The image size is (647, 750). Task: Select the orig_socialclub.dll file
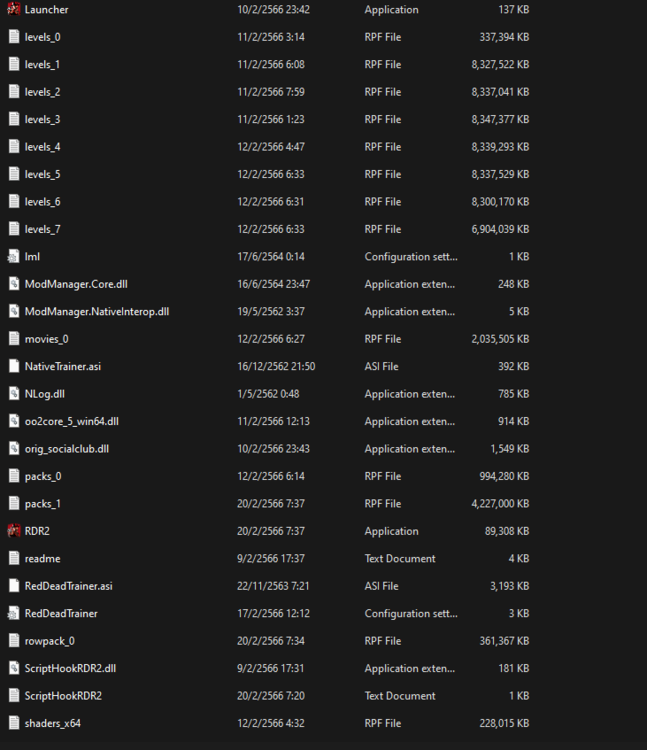(x=66, y=449)
